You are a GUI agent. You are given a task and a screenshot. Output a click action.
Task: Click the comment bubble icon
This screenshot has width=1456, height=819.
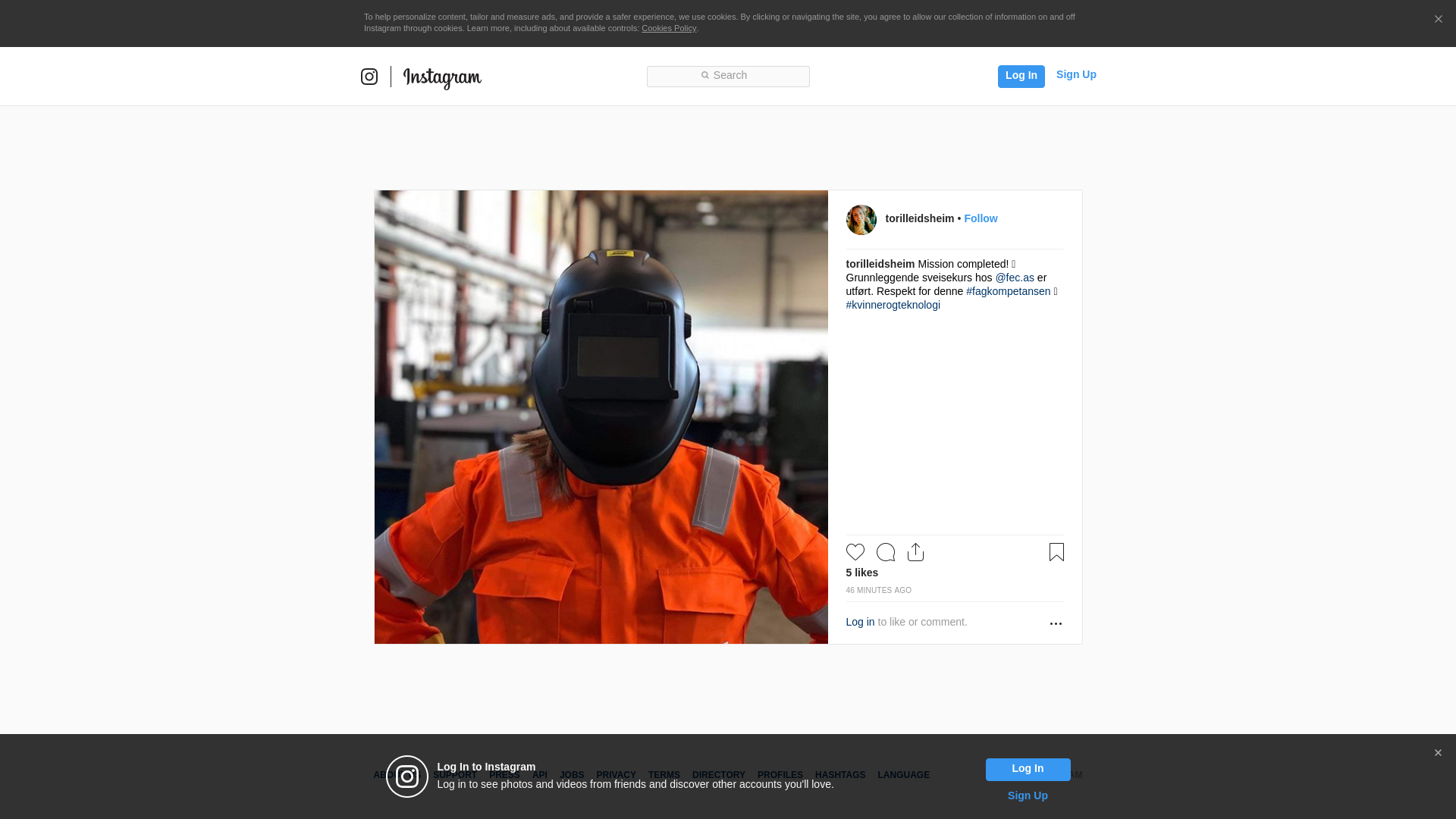tap(886, 552)
